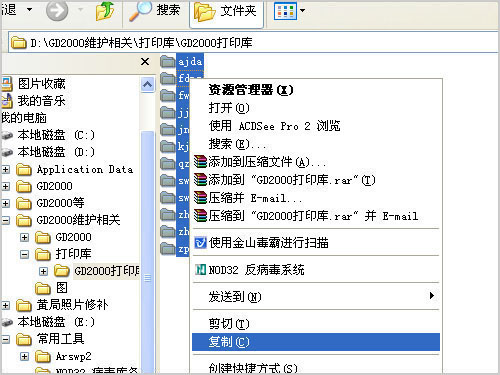Click the Views grid icon
This screenshot has height=375, width=500.
point(285,11)
